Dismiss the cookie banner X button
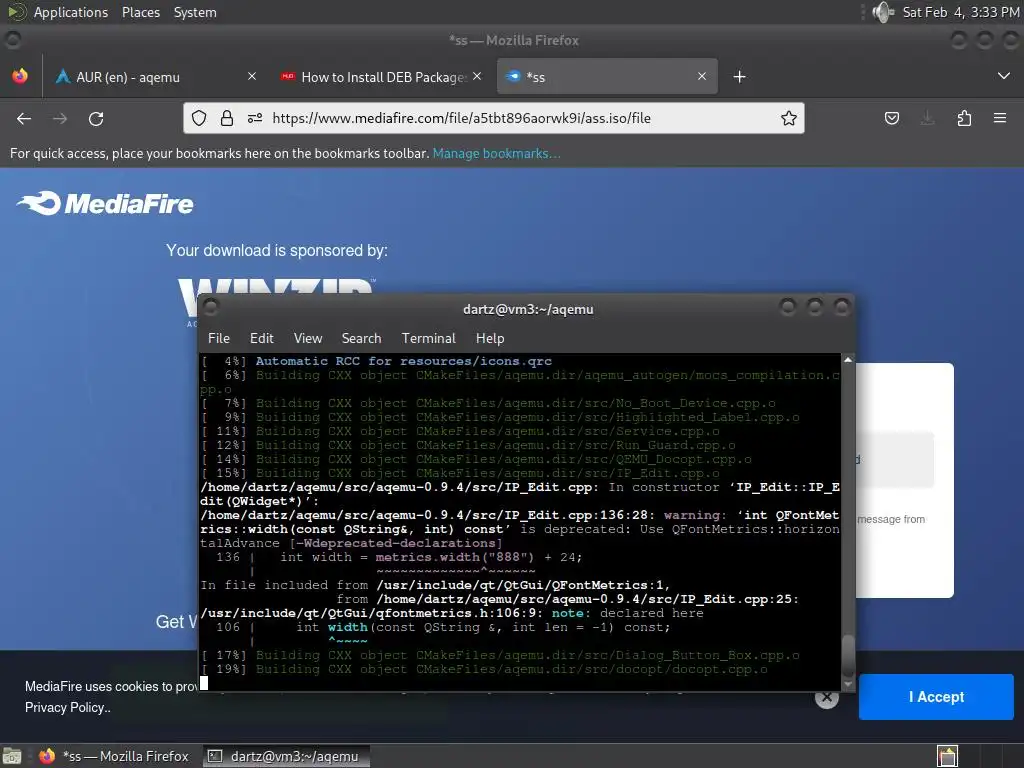The image size is (1024, 768). pyautogui.click(x=827, y=697)
